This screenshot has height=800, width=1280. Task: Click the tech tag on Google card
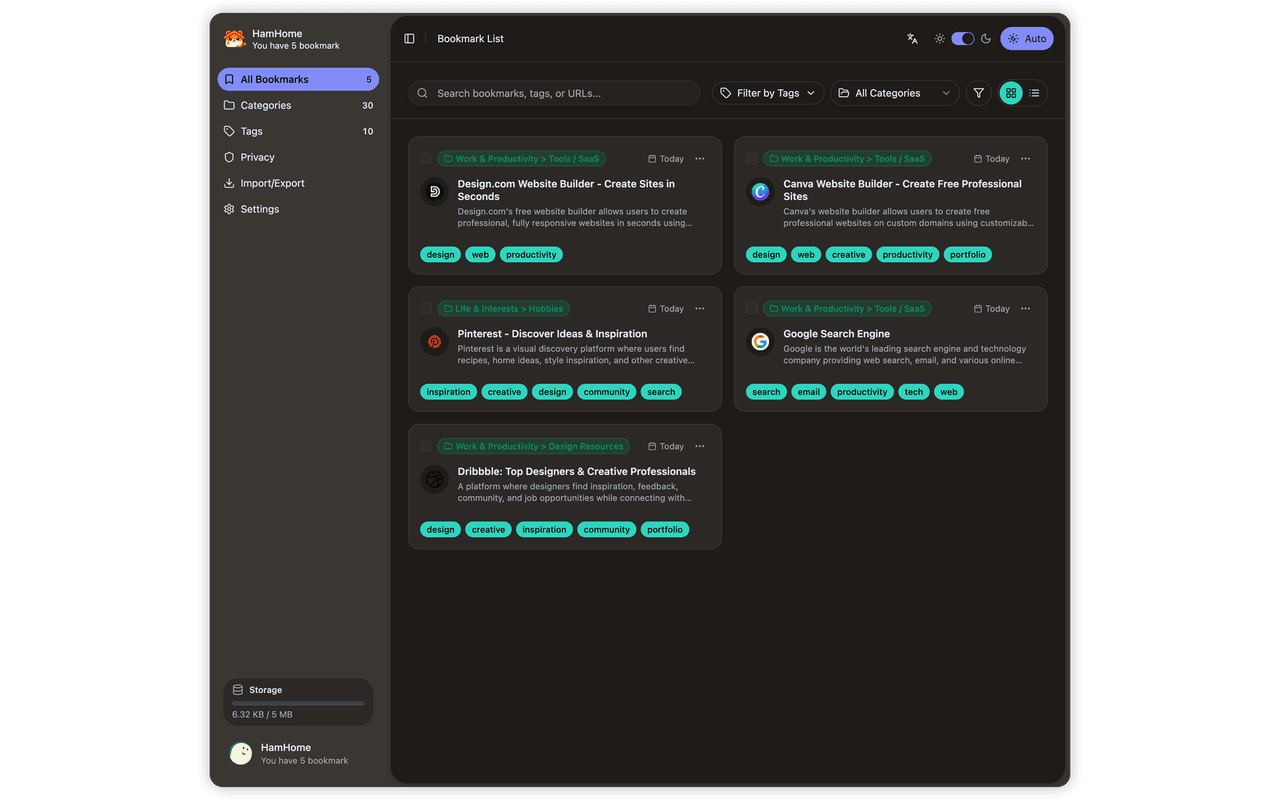tap(914, 392)
